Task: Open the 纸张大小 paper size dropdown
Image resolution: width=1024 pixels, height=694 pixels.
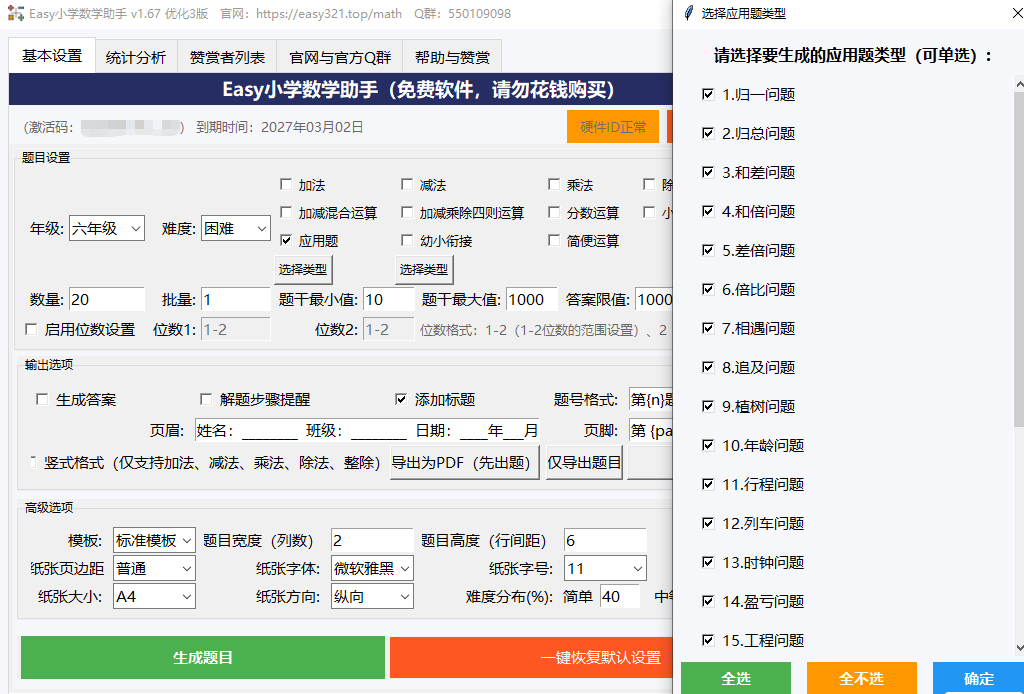Action: click(x=154, y=596)
